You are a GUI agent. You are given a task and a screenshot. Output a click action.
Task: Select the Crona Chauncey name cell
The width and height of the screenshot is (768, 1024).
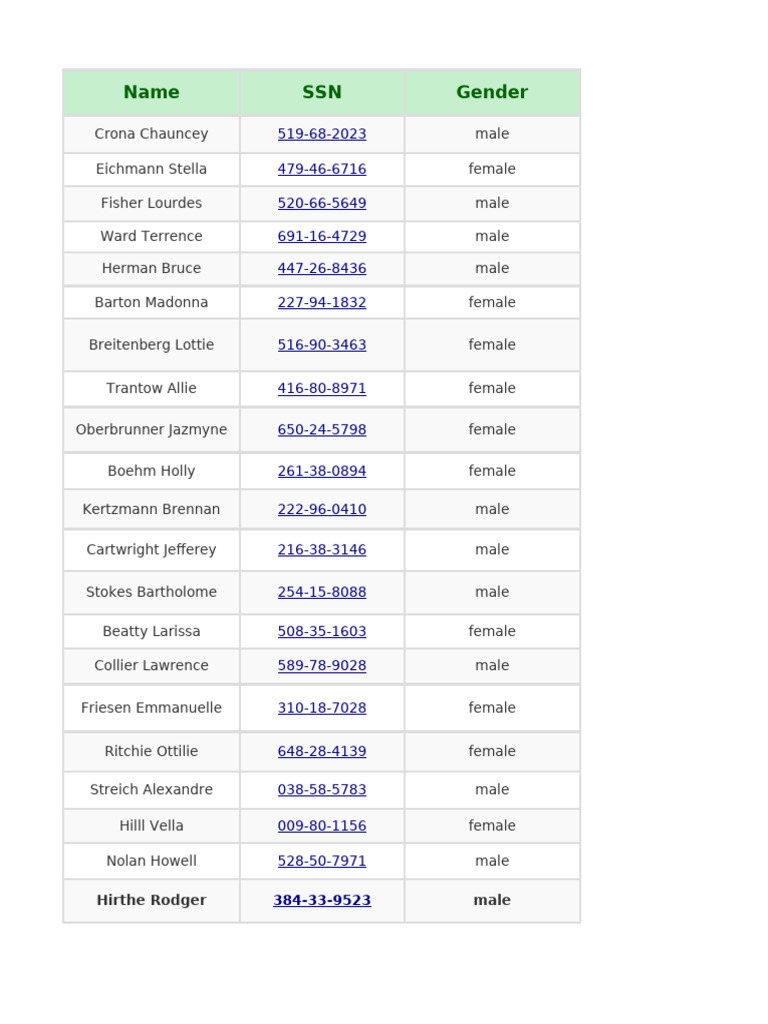(x=151, y=134)
